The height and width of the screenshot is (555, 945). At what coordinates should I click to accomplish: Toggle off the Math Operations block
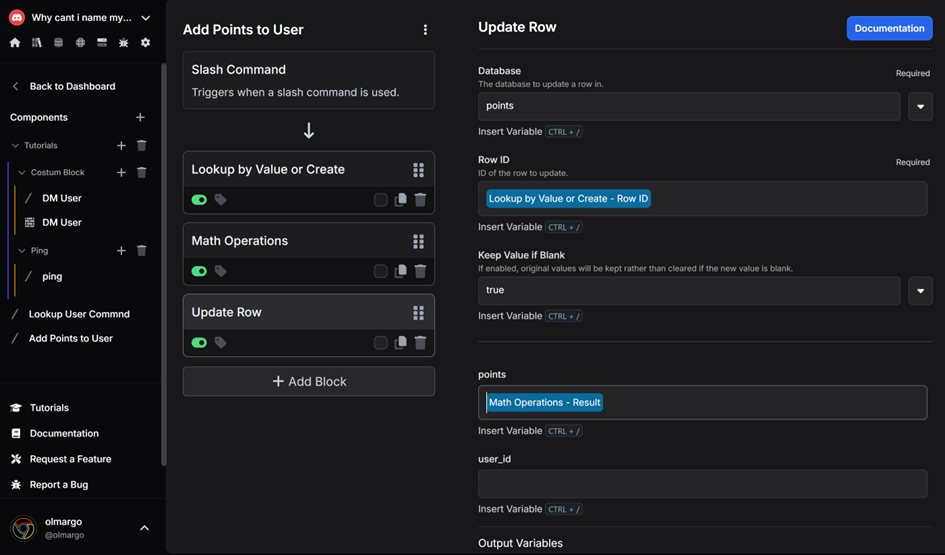point(199,271)
